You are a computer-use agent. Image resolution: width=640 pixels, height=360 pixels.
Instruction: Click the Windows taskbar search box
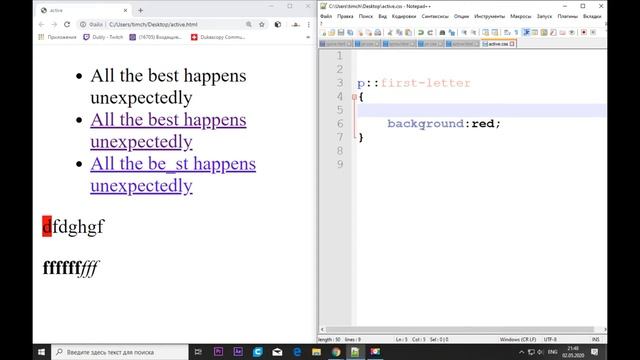point(120,352)
